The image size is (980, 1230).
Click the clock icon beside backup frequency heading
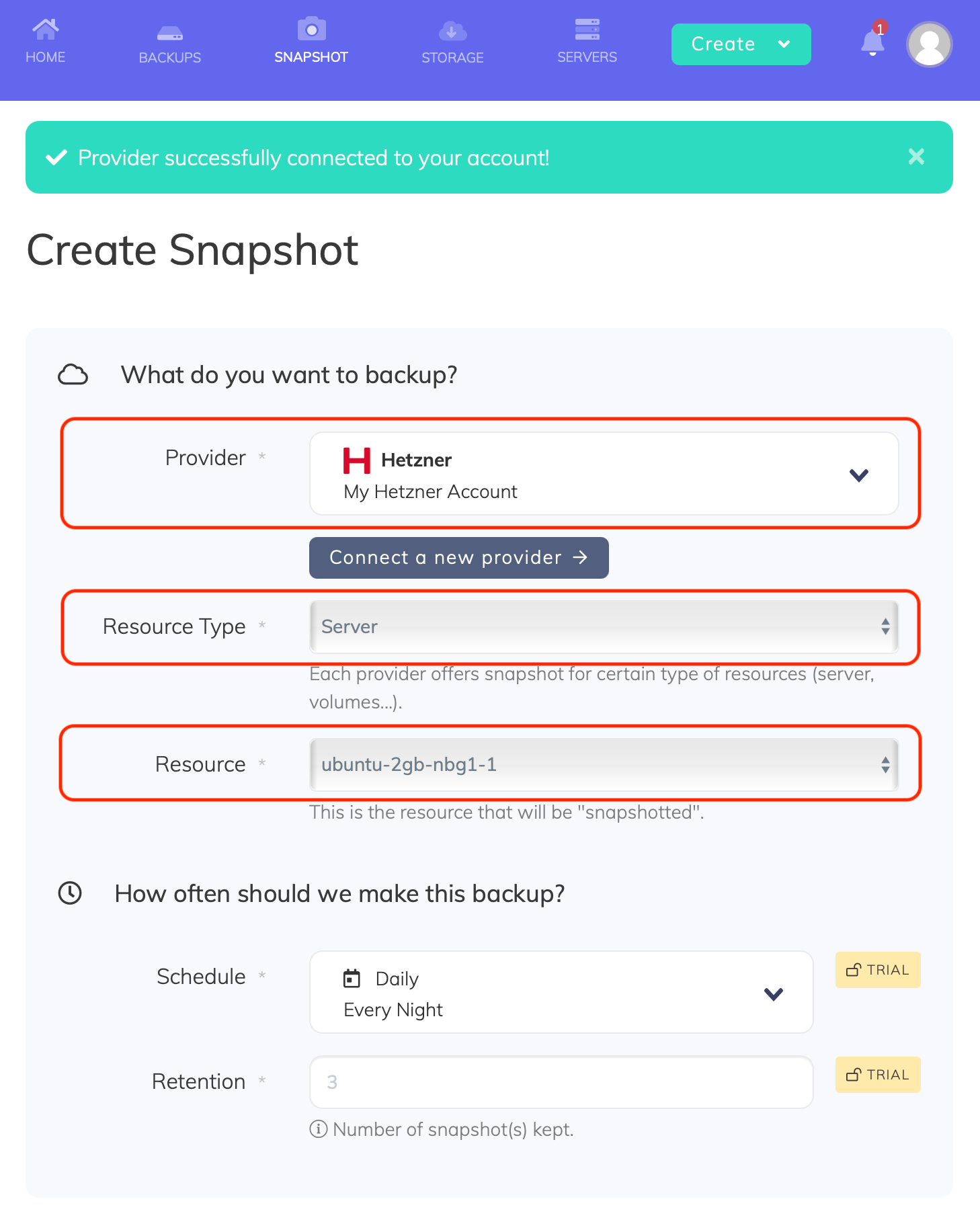pos(71,893)
